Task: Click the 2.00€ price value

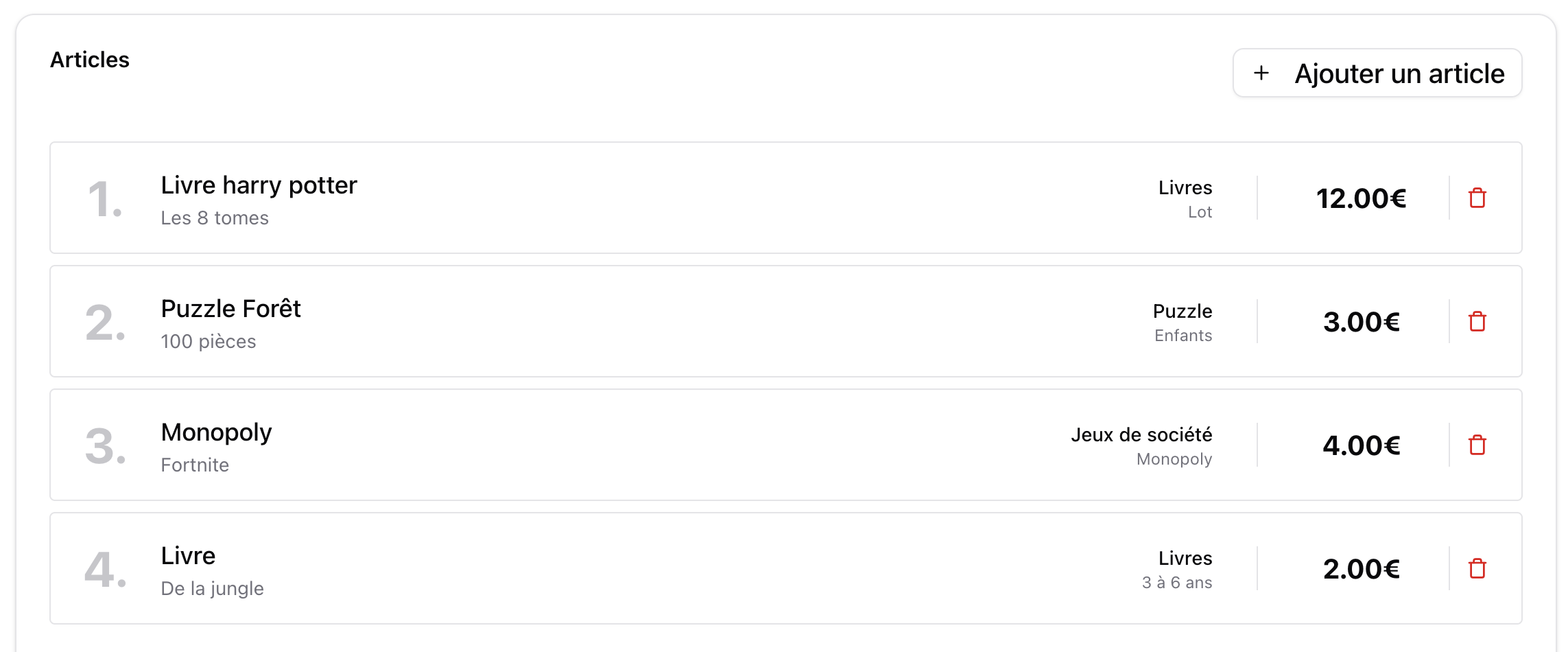Action: coord(1361,569)
